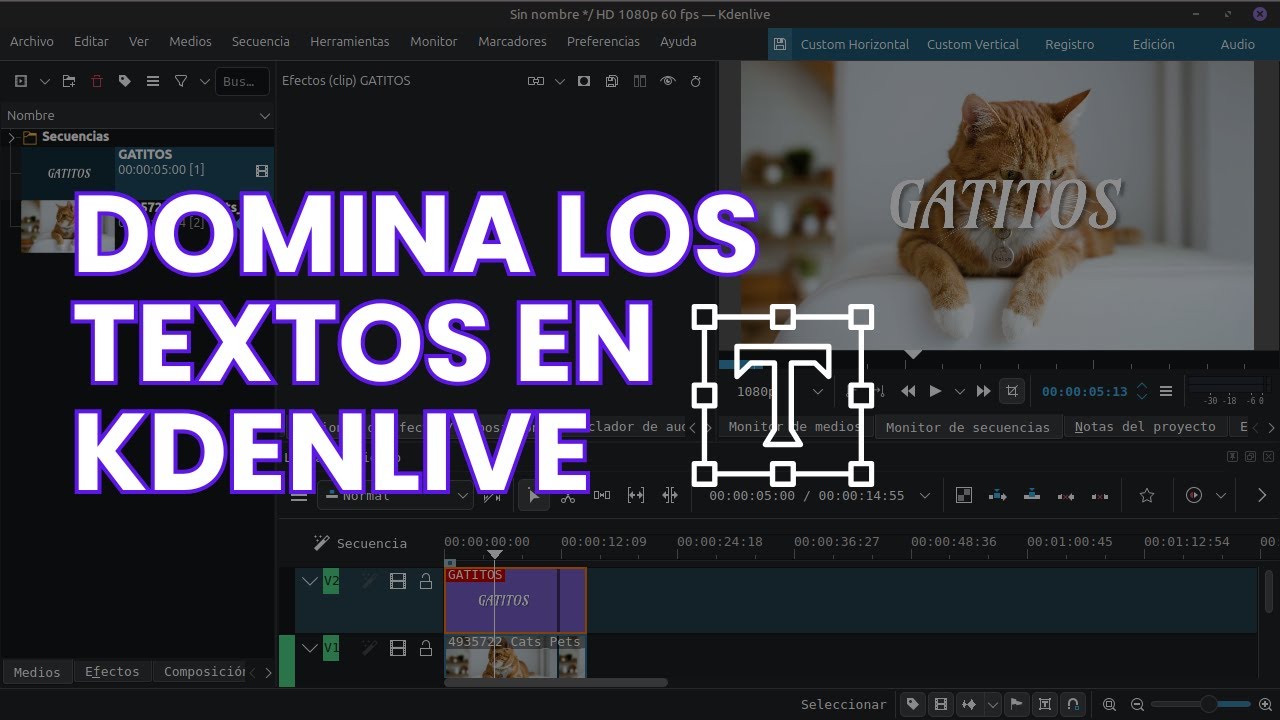Viewport: 1280px width, 720px height.
Task: Switch to the Efectos tab
Action: tap(112, 672)
